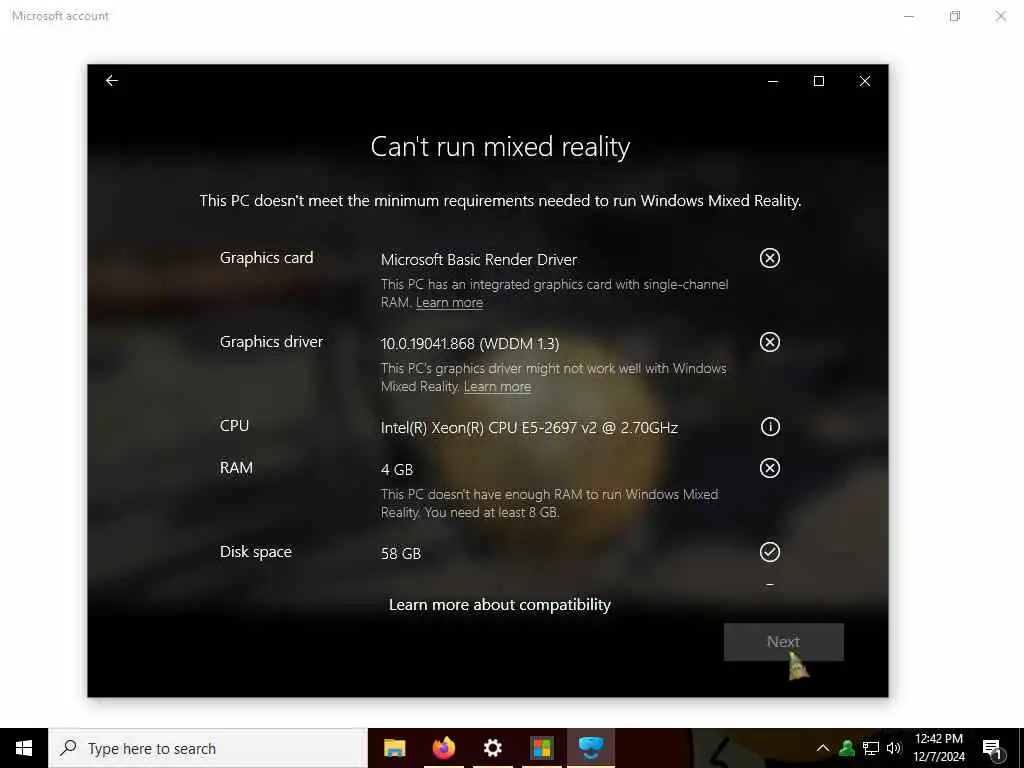Close the Mixed Reality Portal window
Screen dimensions: 1024x768
(865, 81)
